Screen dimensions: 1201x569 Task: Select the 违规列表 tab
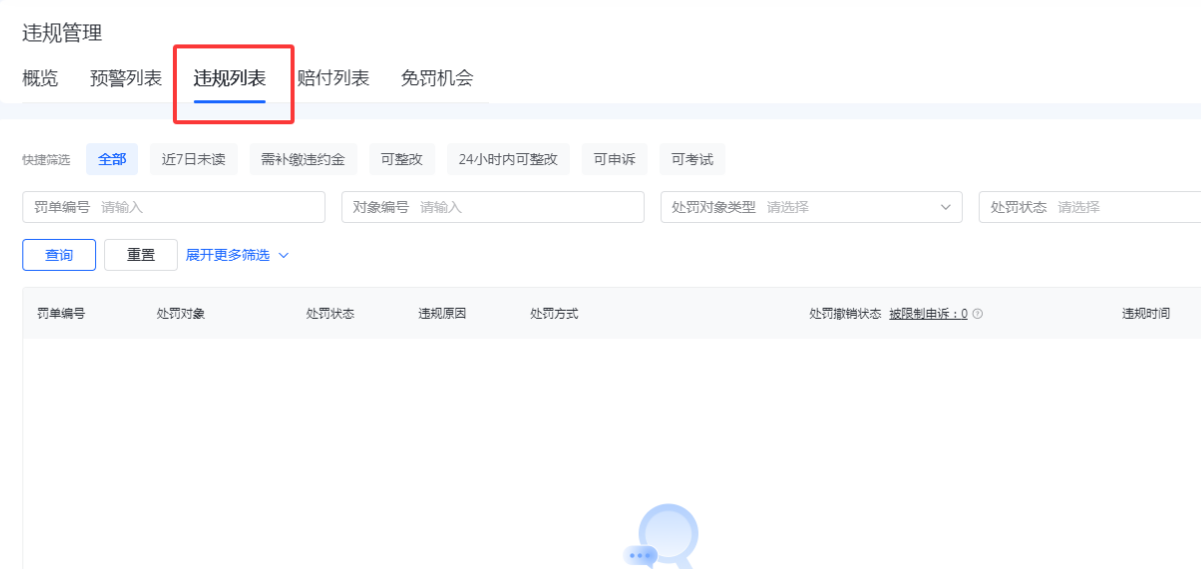click(x=230, y=78)
